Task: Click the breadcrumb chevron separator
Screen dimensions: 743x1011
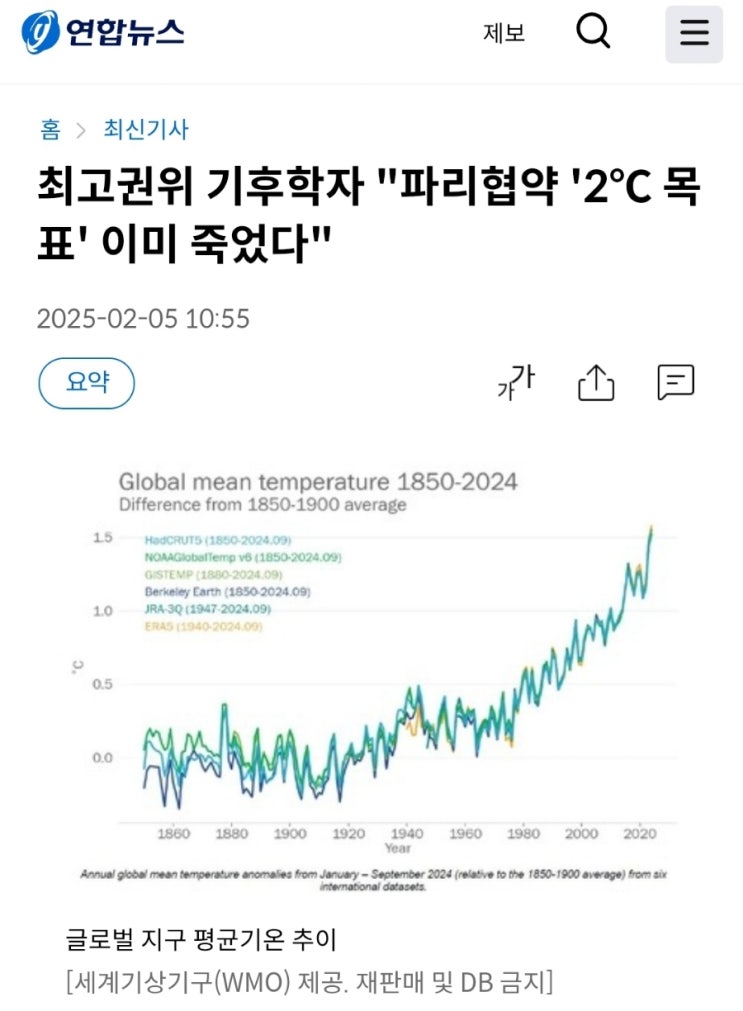Action: pos(82,130)
